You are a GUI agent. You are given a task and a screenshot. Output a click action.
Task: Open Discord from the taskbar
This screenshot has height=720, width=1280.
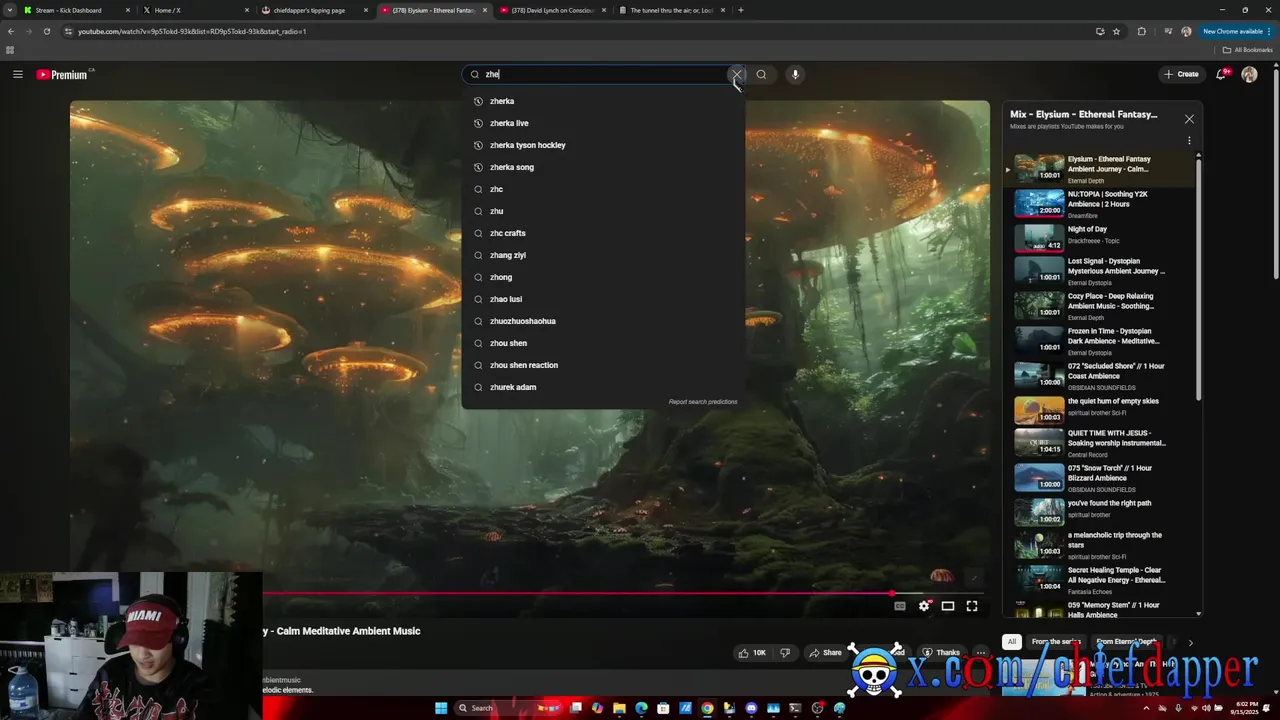point(751,708)
